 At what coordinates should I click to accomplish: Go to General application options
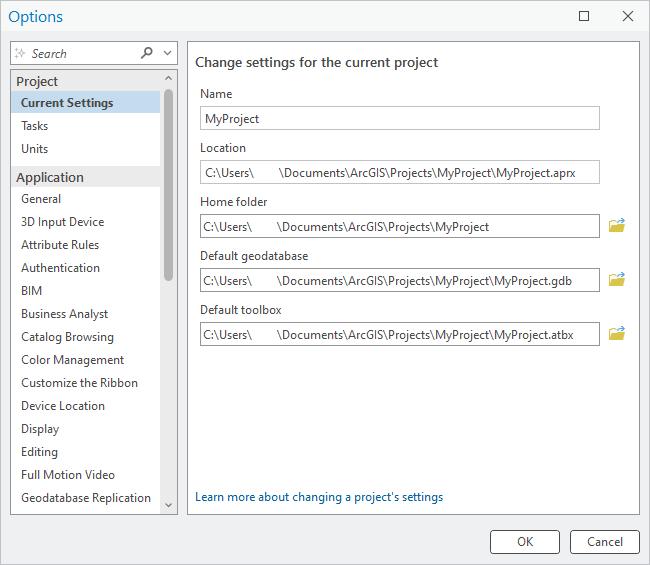click(x=41, y=199)
